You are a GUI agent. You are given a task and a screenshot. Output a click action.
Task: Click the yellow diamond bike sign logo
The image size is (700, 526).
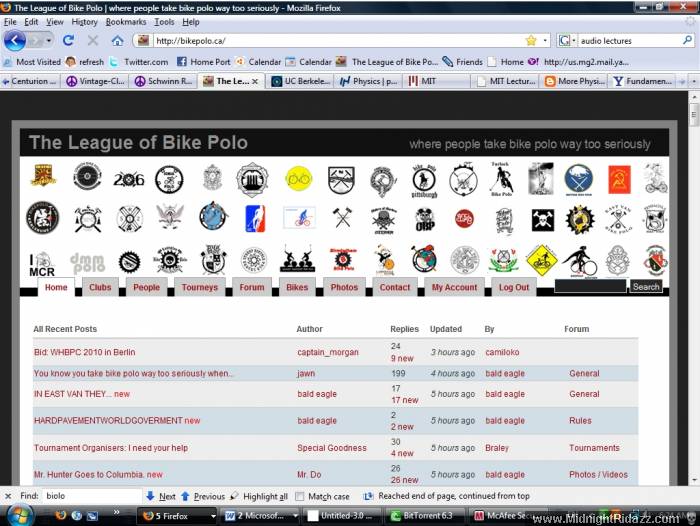[541, 261]
